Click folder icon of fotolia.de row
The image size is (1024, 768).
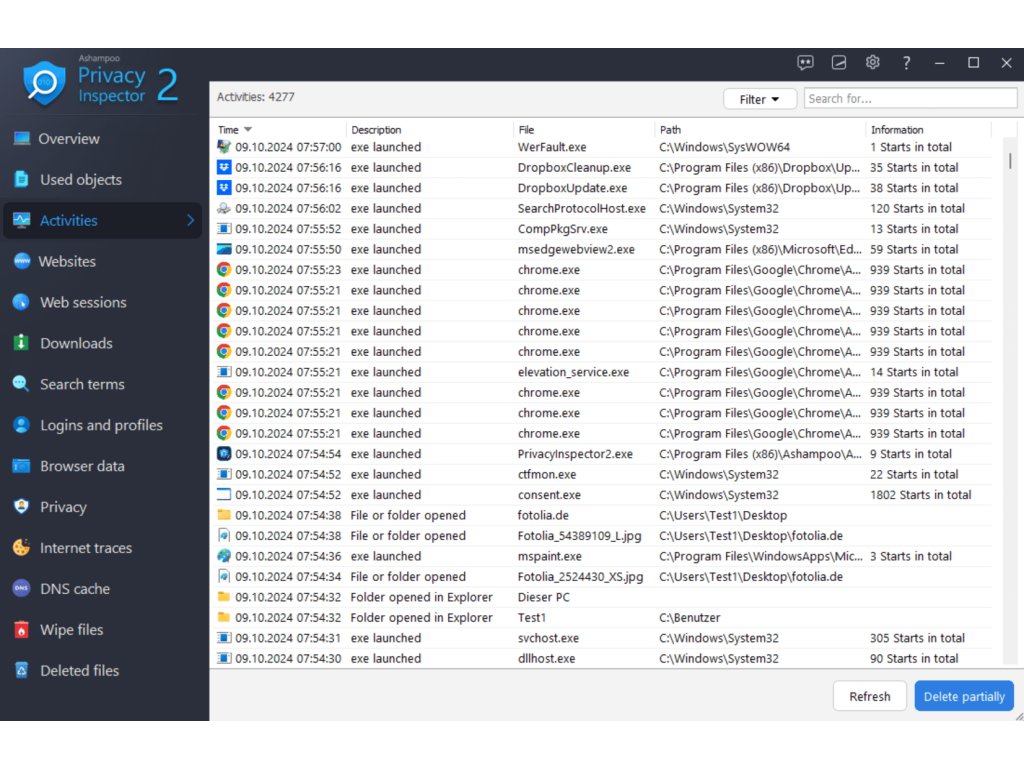click(224, 515)
